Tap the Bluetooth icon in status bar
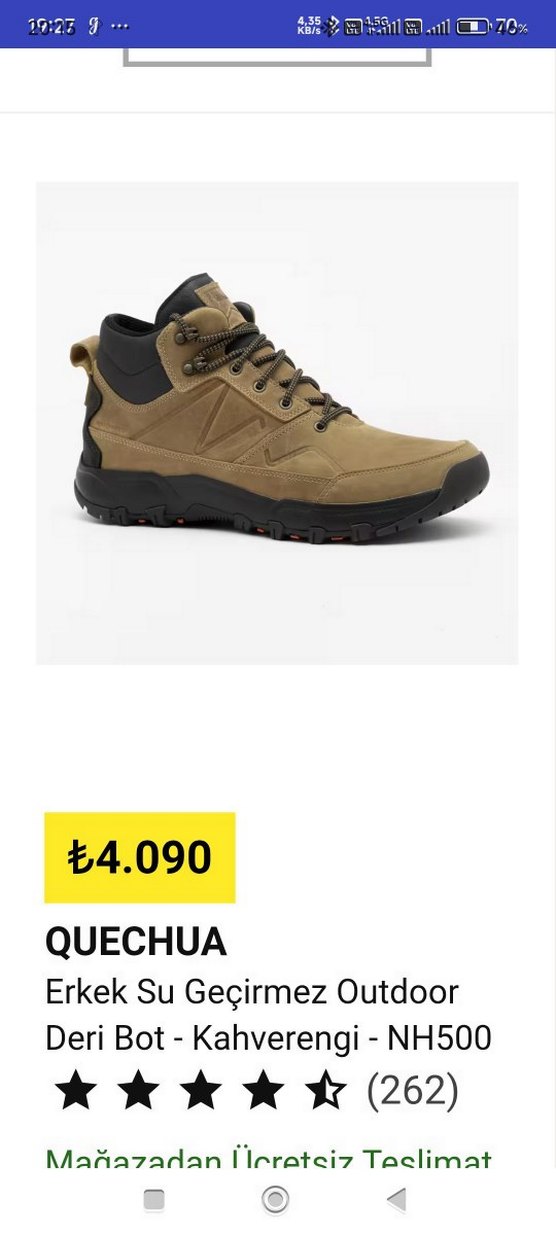The height and width of the screenshot is (1235, 556). [x=333, y=27]
